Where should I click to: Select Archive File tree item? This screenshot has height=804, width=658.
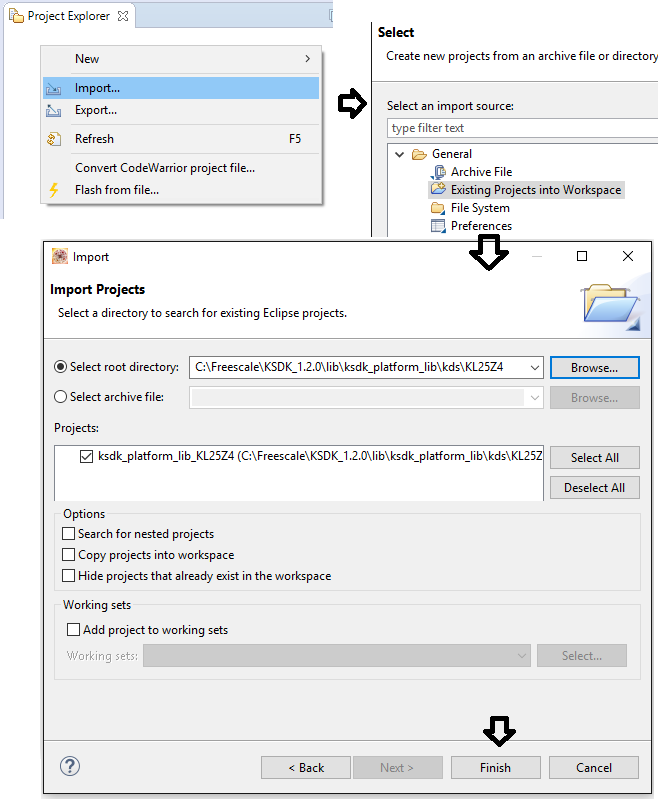[481, 172]
